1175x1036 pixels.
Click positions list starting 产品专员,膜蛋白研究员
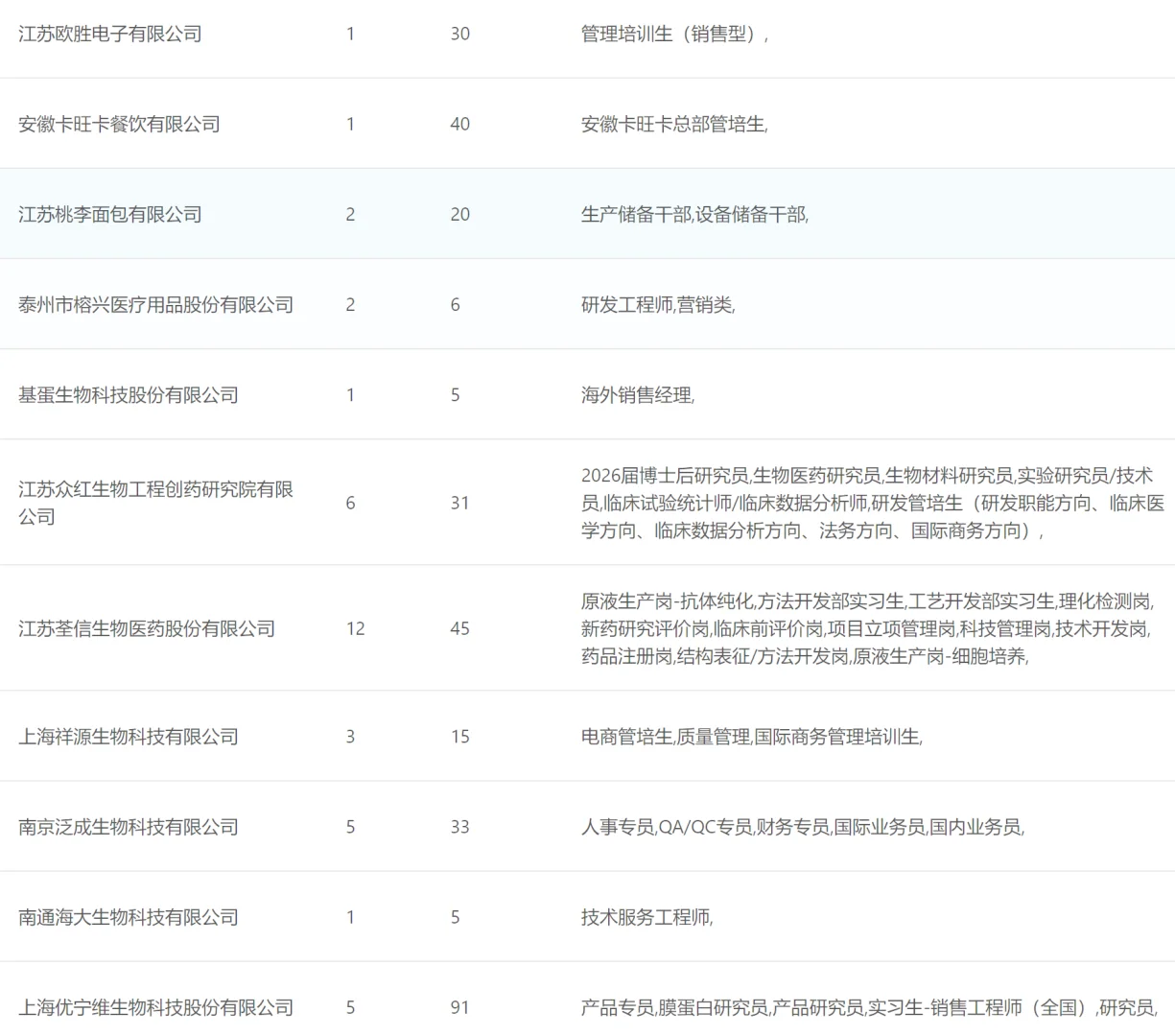click(870, 1007)
